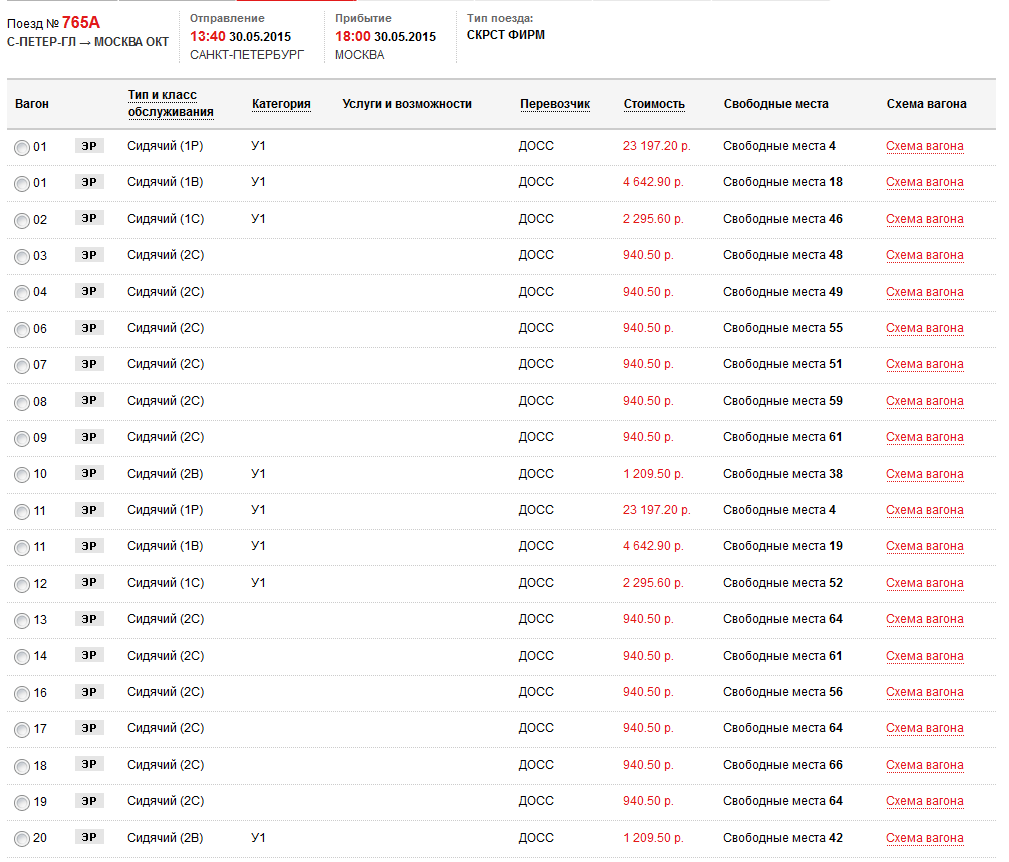Image resolution: width=1009 pixels, height=862 pixels.
Task: Select the radio button for wagon 03
Action: click(x=22, y=257)
